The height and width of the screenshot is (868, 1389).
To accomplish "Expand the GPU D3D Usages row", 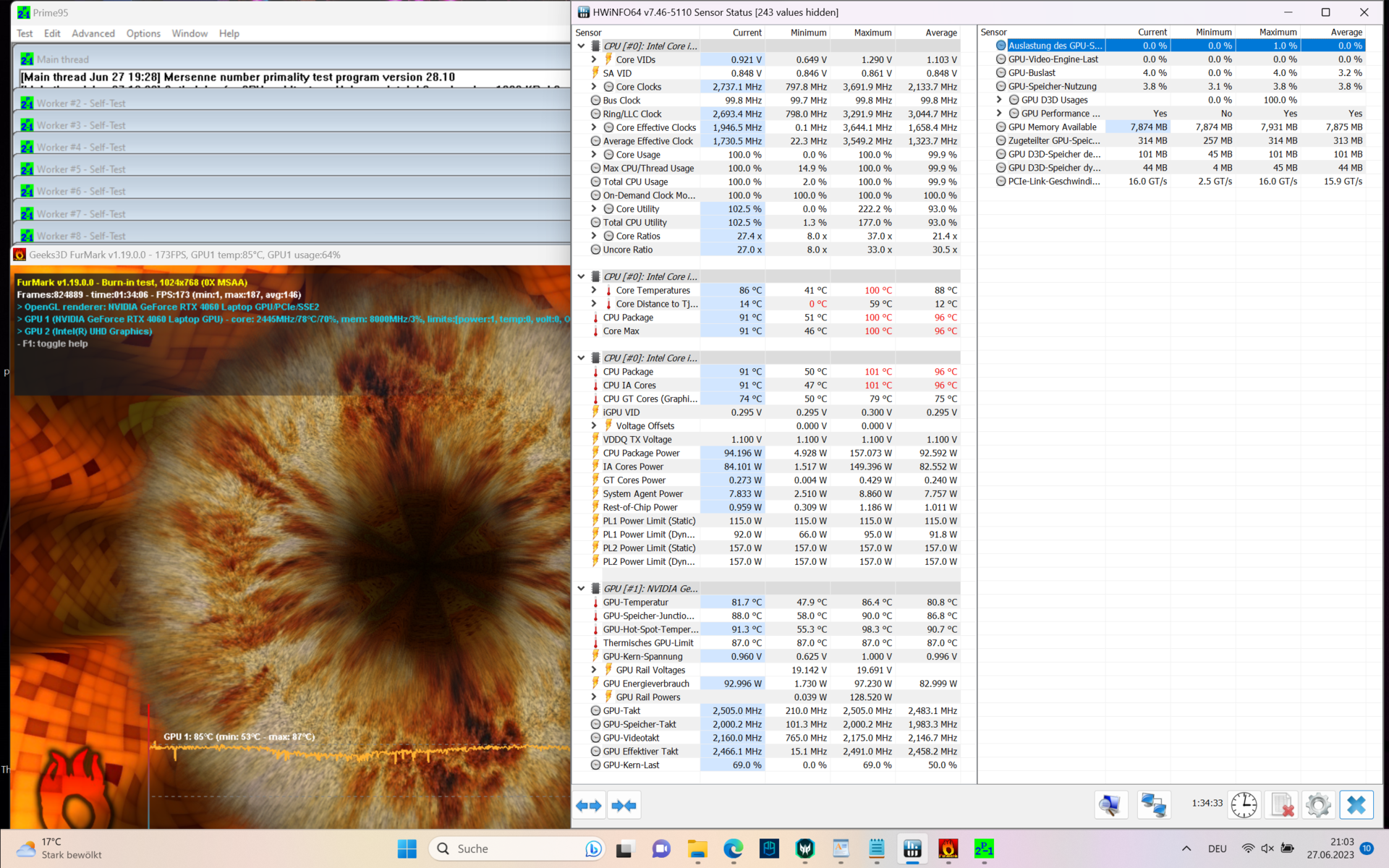I will 999,100.
